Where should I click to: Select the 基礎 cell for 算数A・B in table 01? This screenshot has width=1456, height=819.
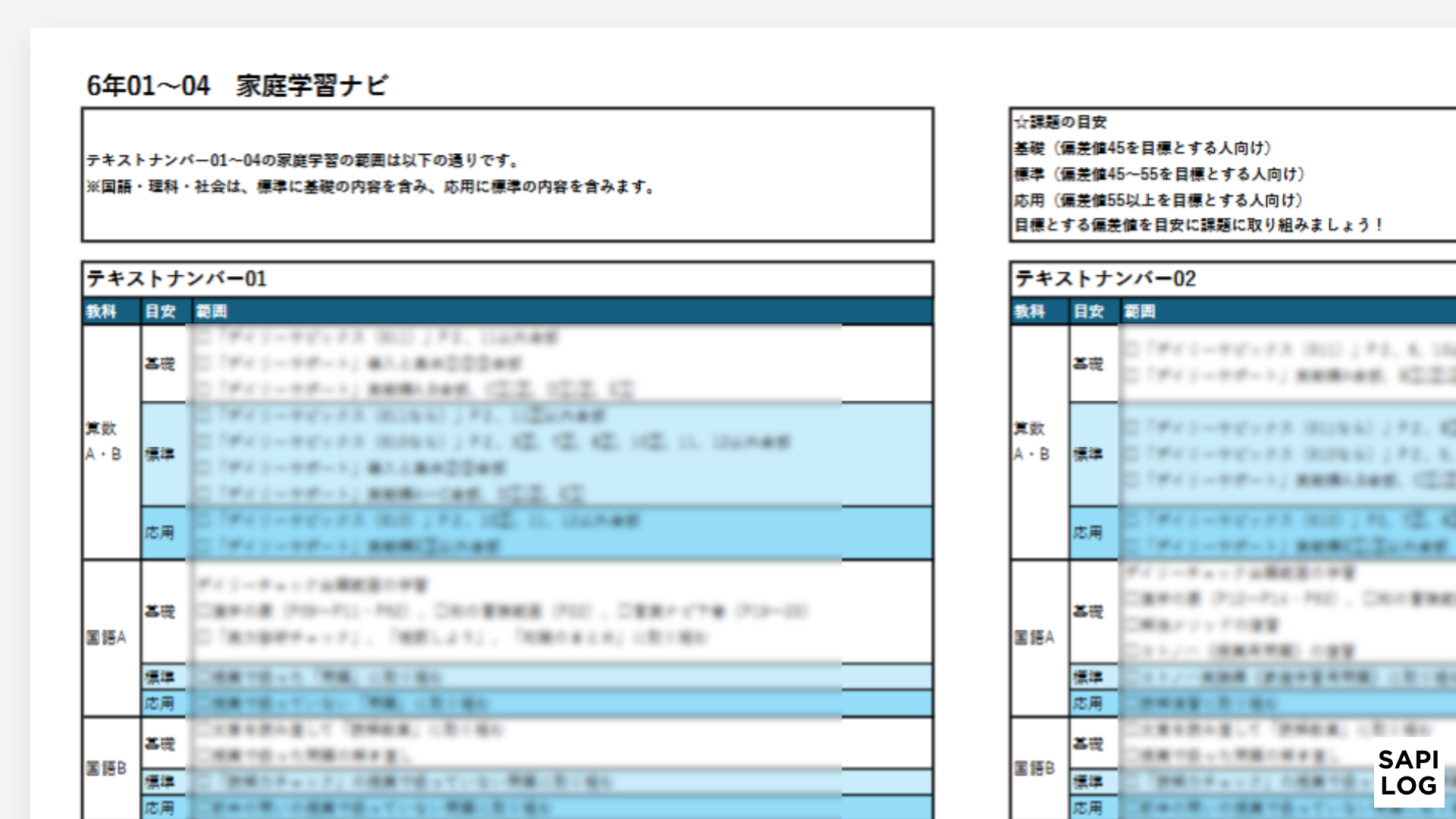[161, 363]
